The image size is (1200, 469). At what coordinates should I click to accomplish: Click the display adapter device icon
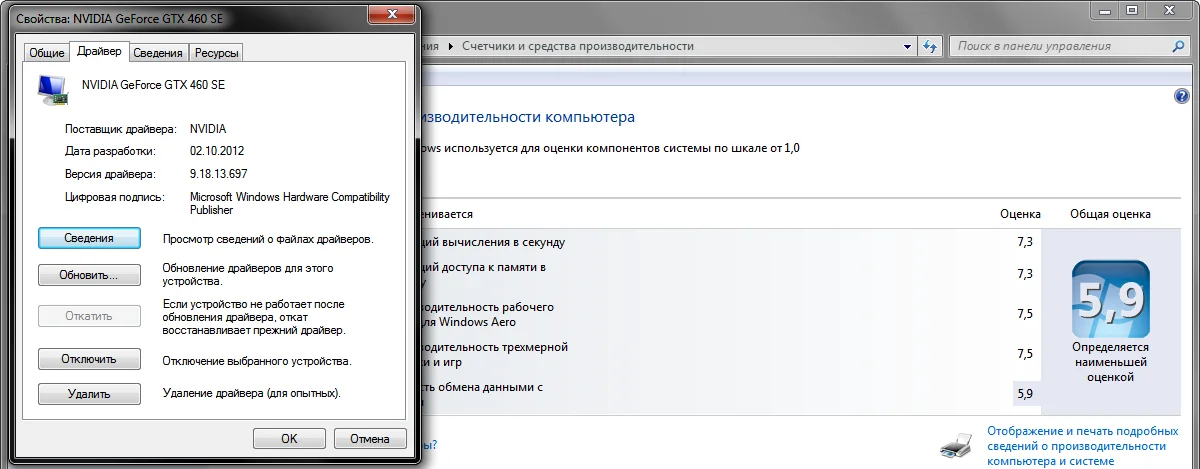click(x=52, y=92)
